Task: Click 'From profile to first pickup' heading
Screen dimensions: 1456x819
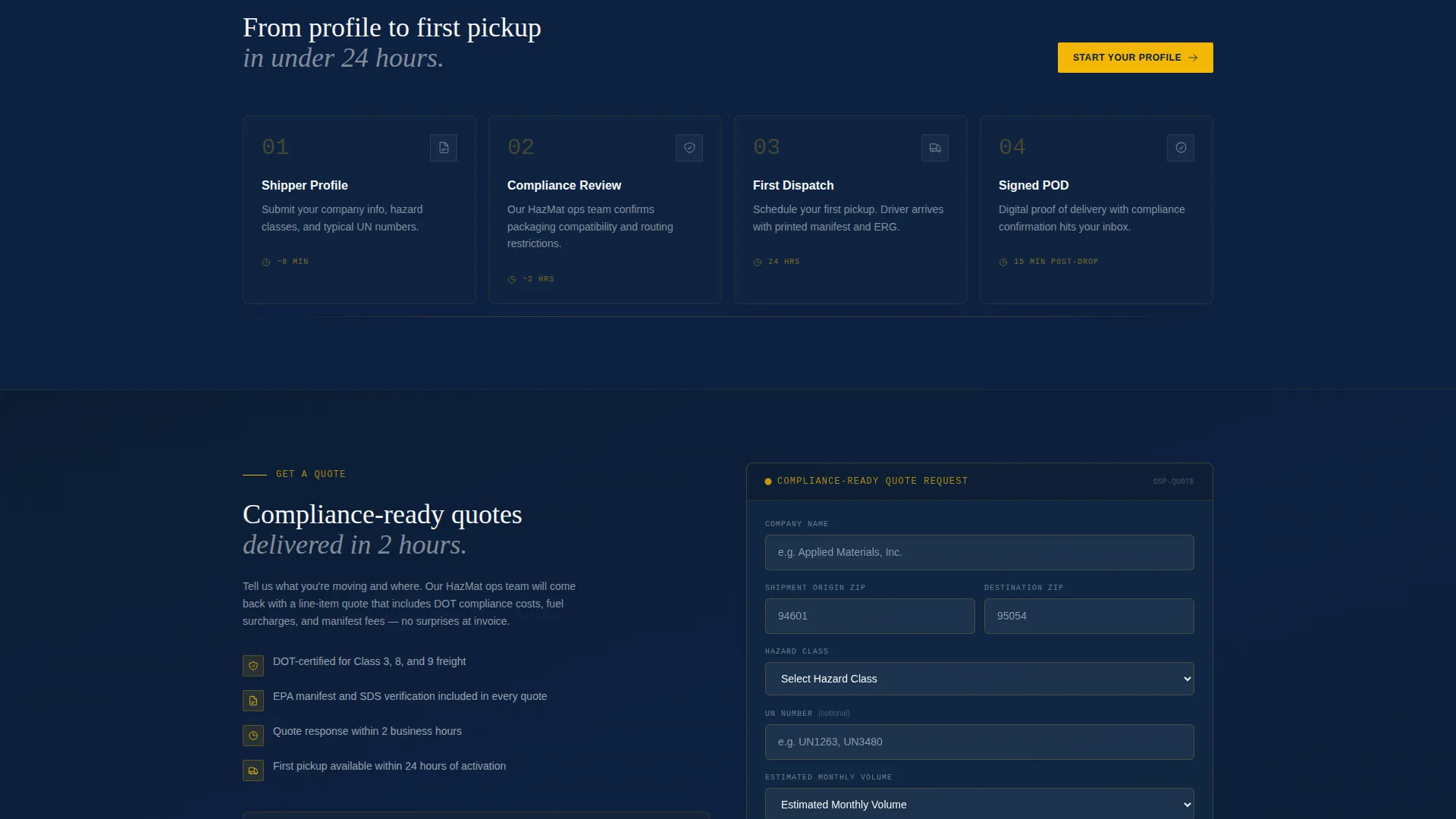Action: pos(392,27)
